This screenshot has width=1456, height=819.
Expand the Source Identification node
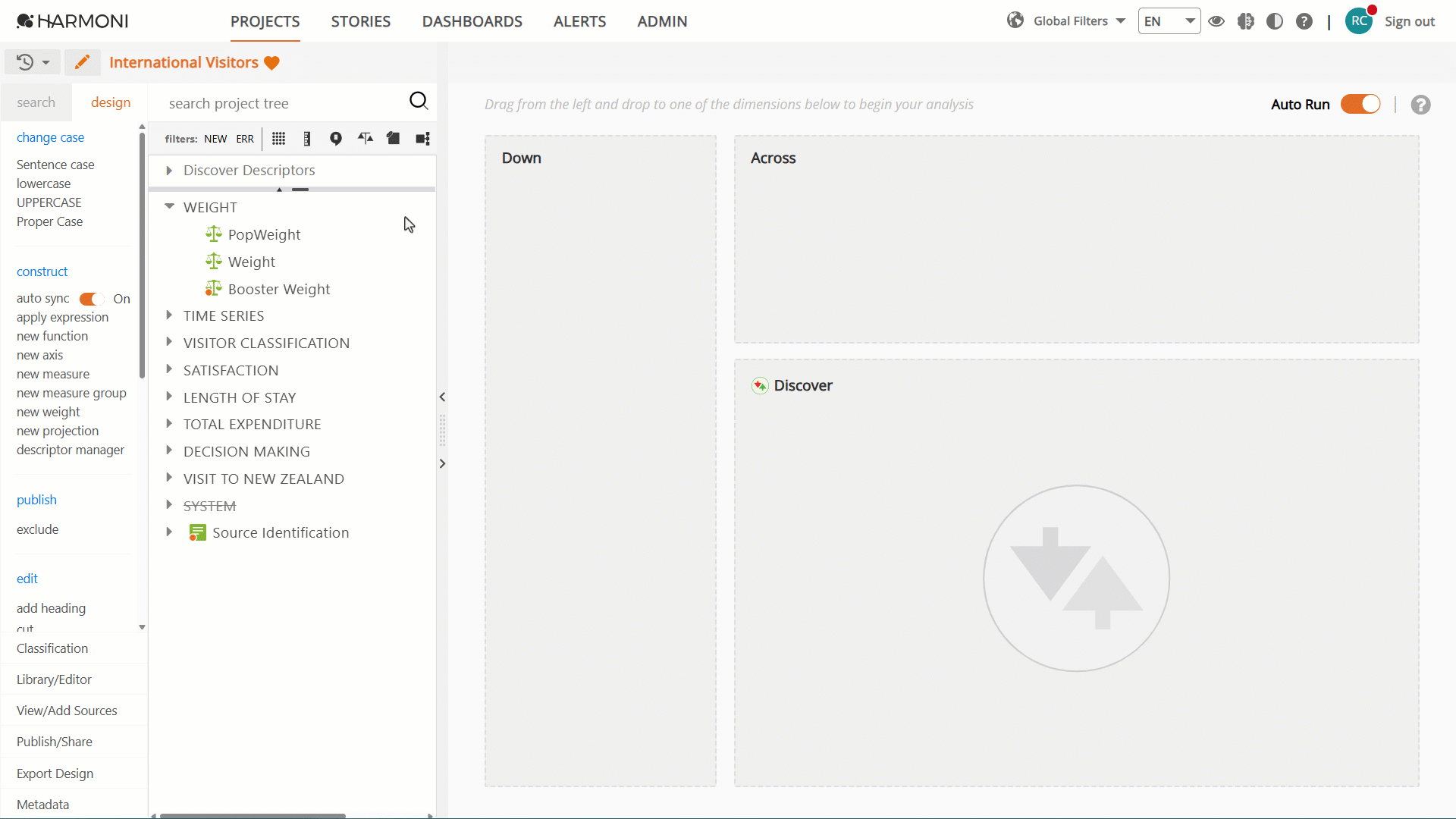click(169, 532)
